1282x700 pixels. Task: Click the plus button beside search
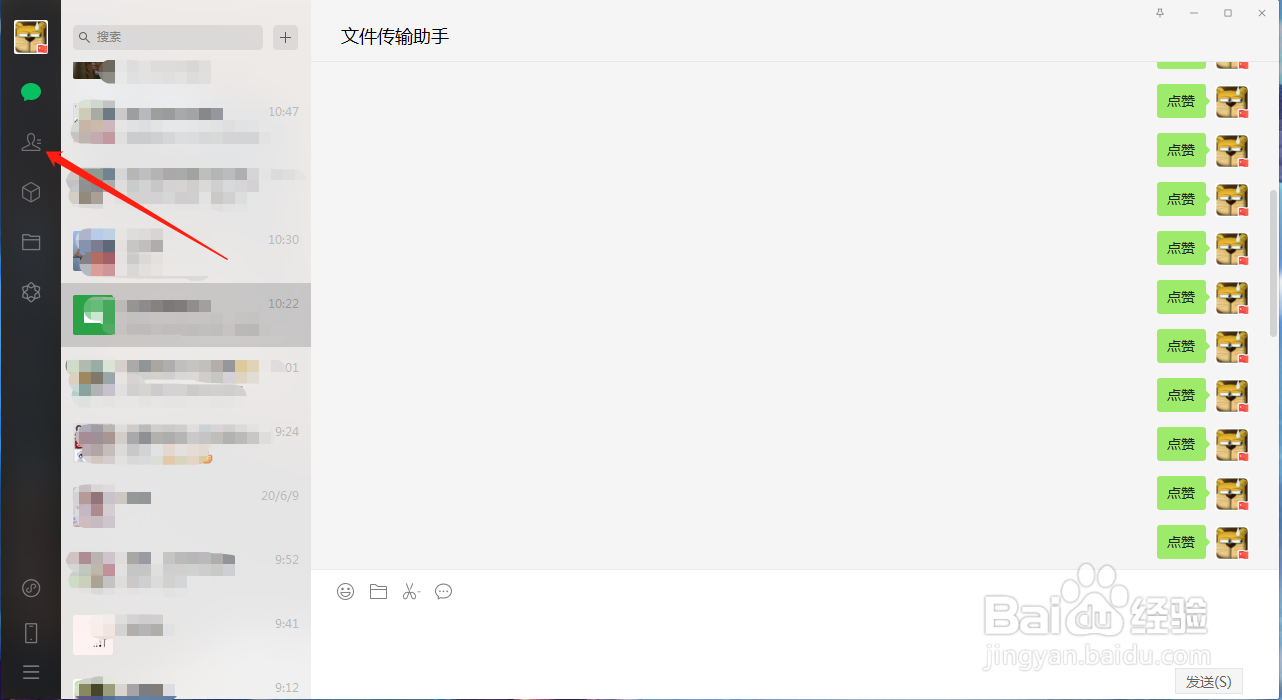pos(286,37)
